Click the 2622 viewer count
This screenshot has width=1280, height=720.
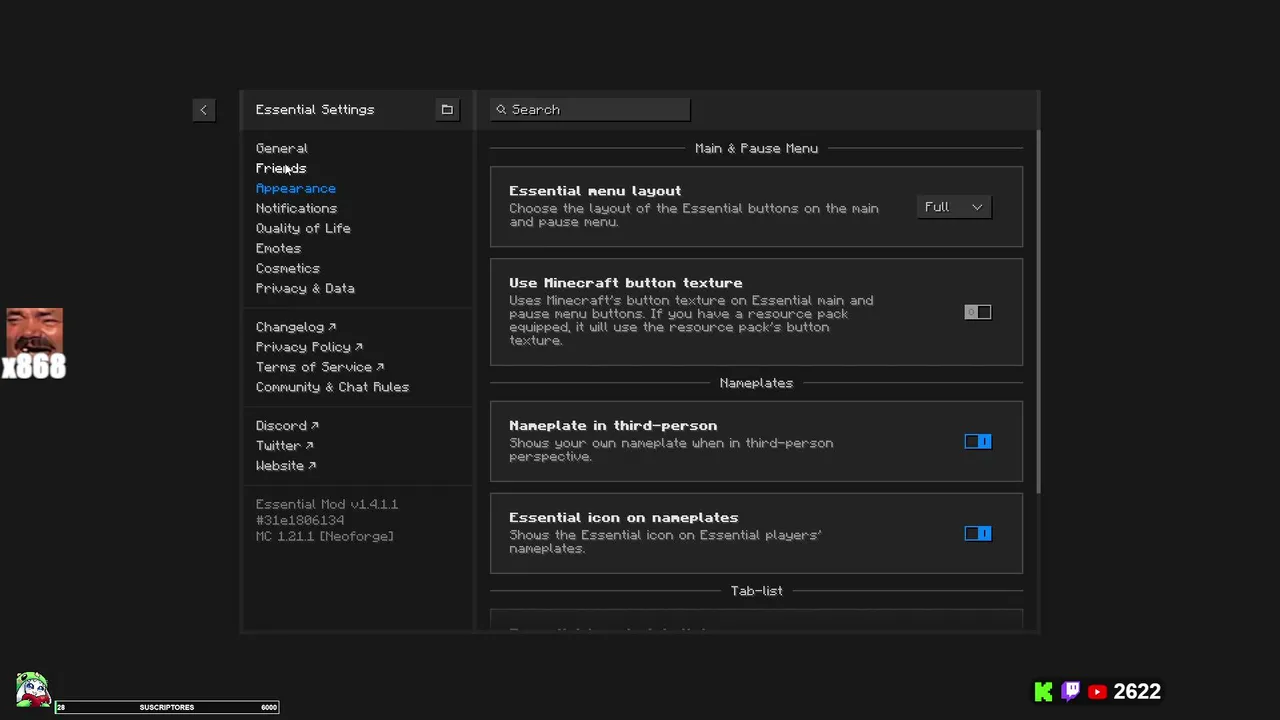coord(1137,692)
